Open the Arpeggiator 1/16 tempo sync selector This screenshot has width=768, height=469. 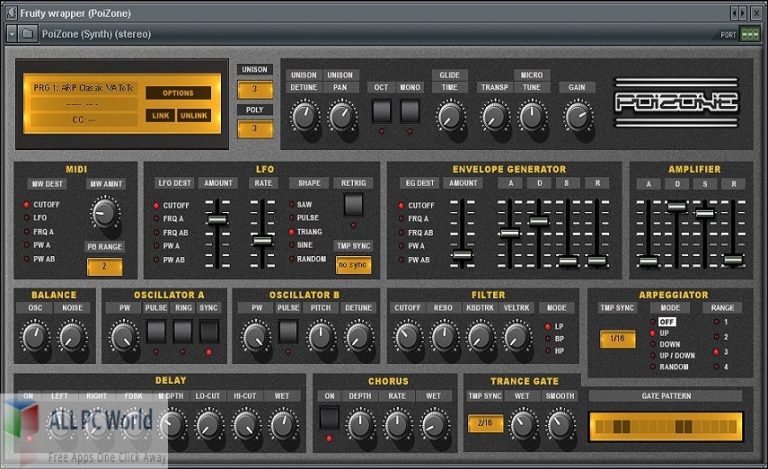pos(617,339)
